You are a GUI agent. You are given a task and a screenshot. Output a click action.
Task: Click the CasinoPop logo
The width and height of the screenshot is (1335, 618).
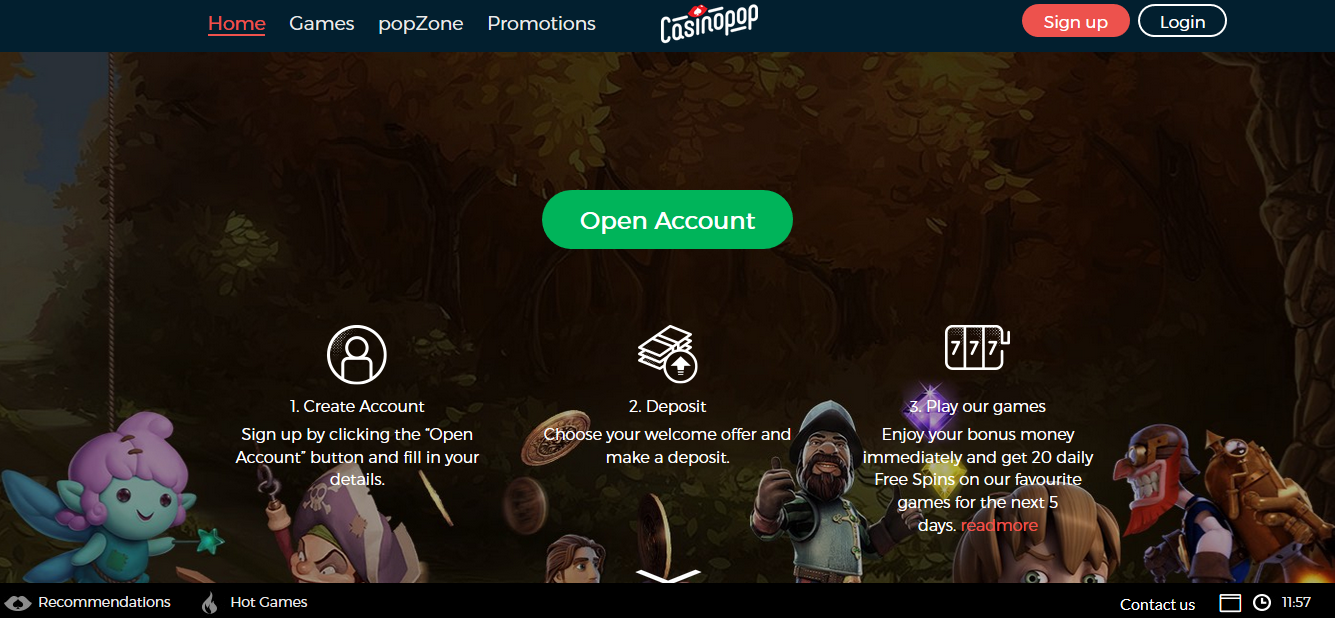pyautogui.click(x=708, y=22)
